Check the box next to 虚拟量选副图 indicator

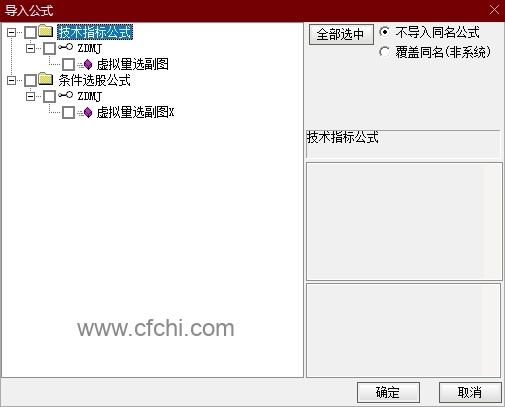coord(68,65)
